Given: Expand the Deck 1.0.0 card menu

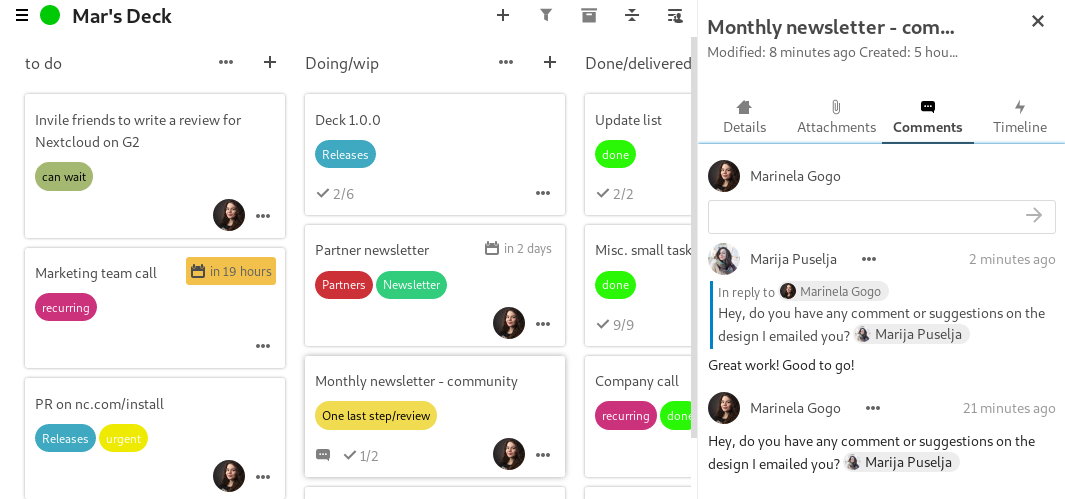Looking at the screenshot, I should [x=543, y=193].
